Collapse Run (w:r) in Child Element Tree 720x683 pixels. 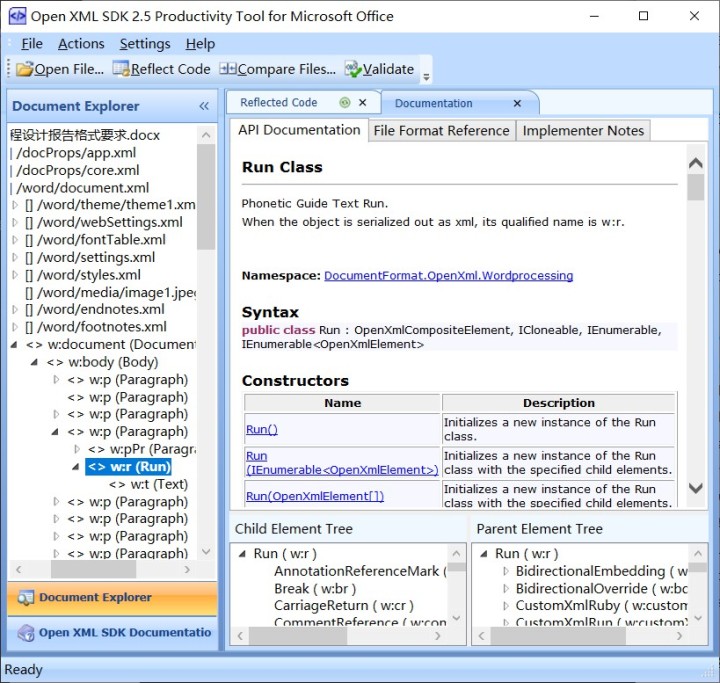[242, 554]
